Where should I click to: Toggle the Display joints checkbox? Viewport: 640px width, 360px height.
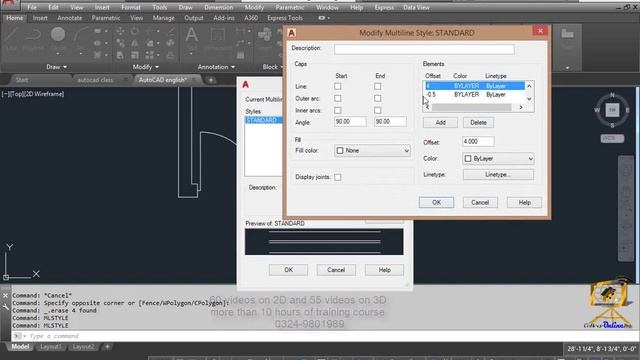pyautogui.click(x=338, y=177)
